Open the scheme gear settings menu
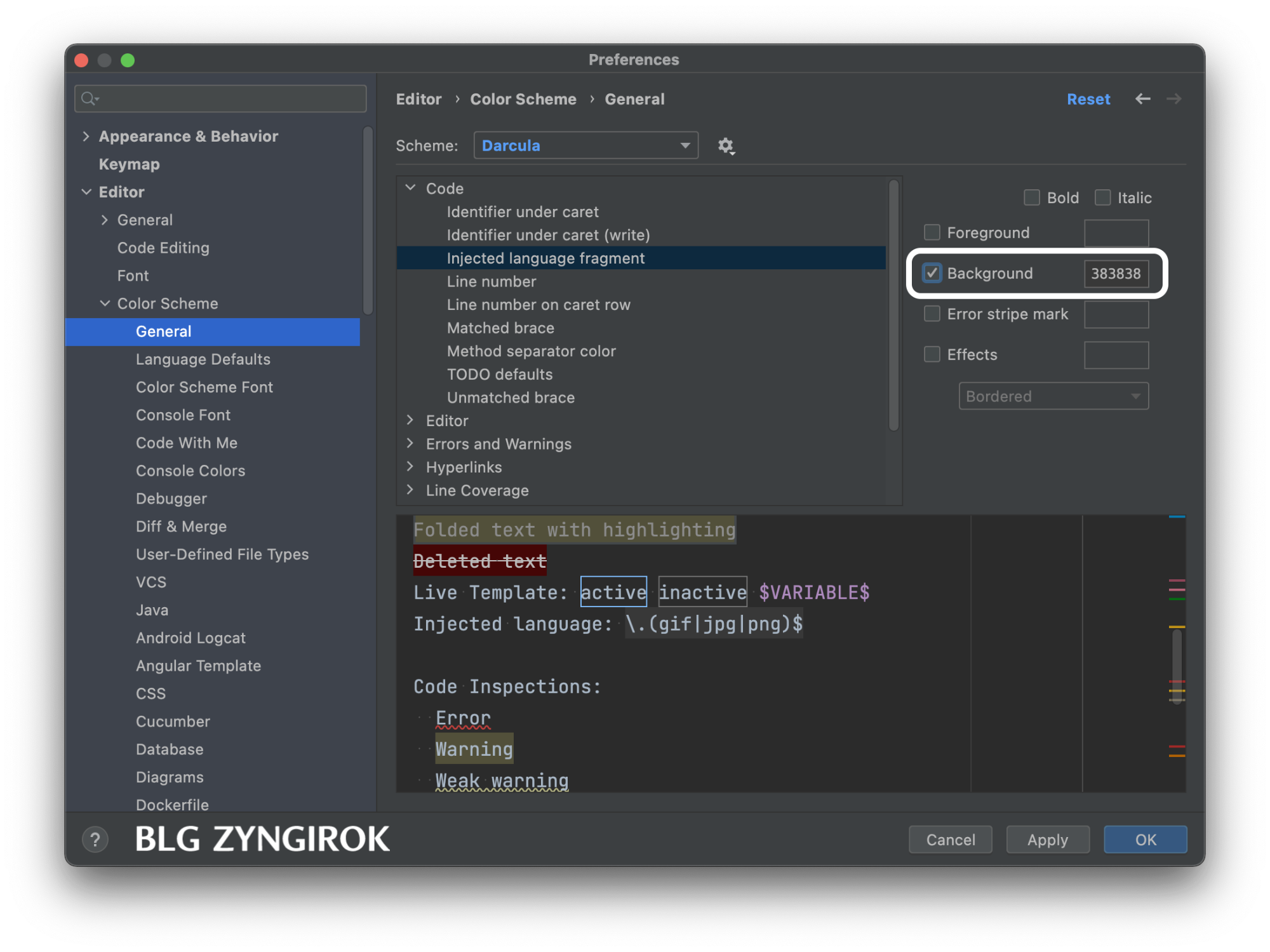Screen dimensions: 1270x952 726,146
